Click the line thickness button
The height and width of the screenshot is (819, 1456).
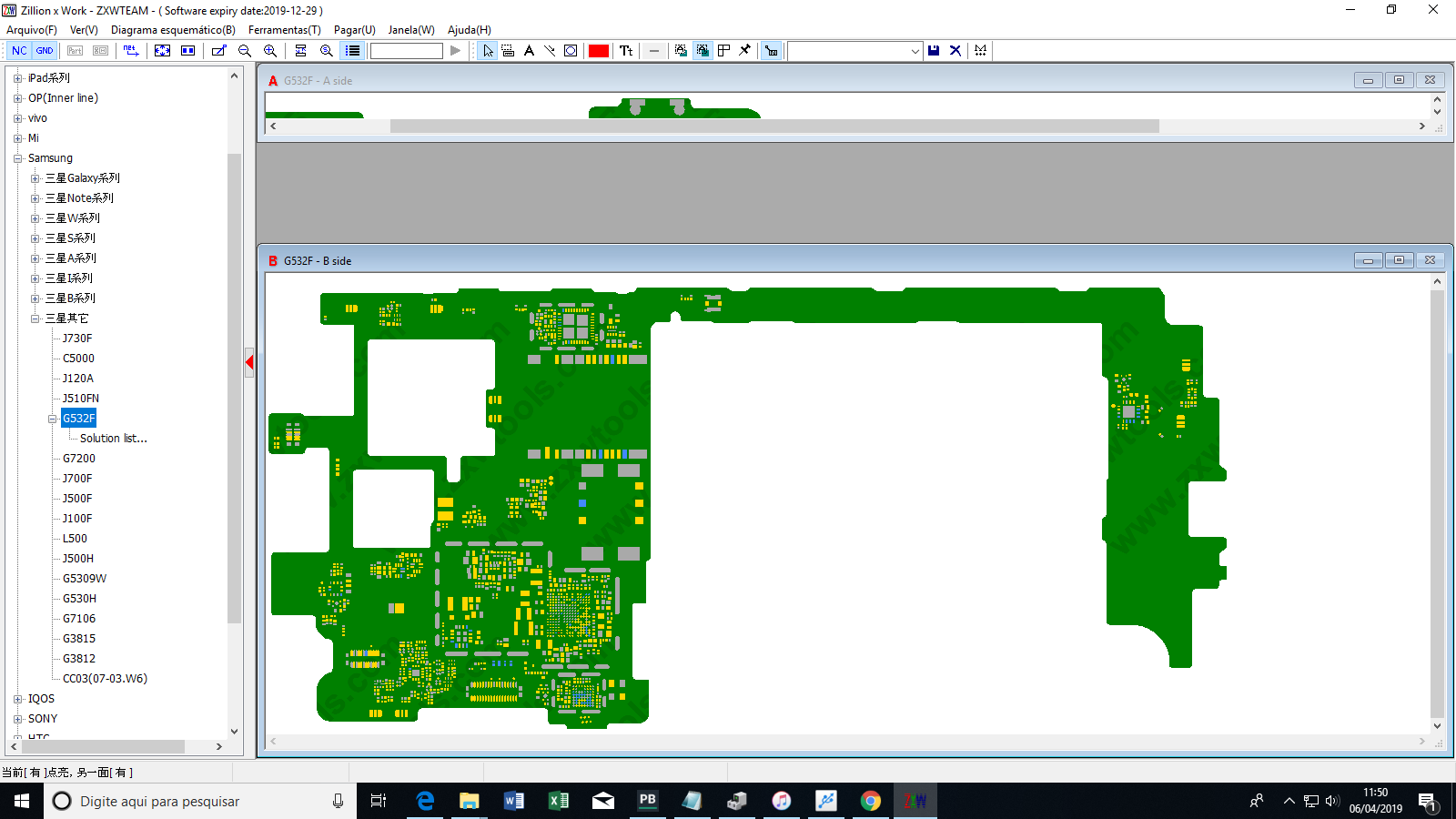(654, 51)
